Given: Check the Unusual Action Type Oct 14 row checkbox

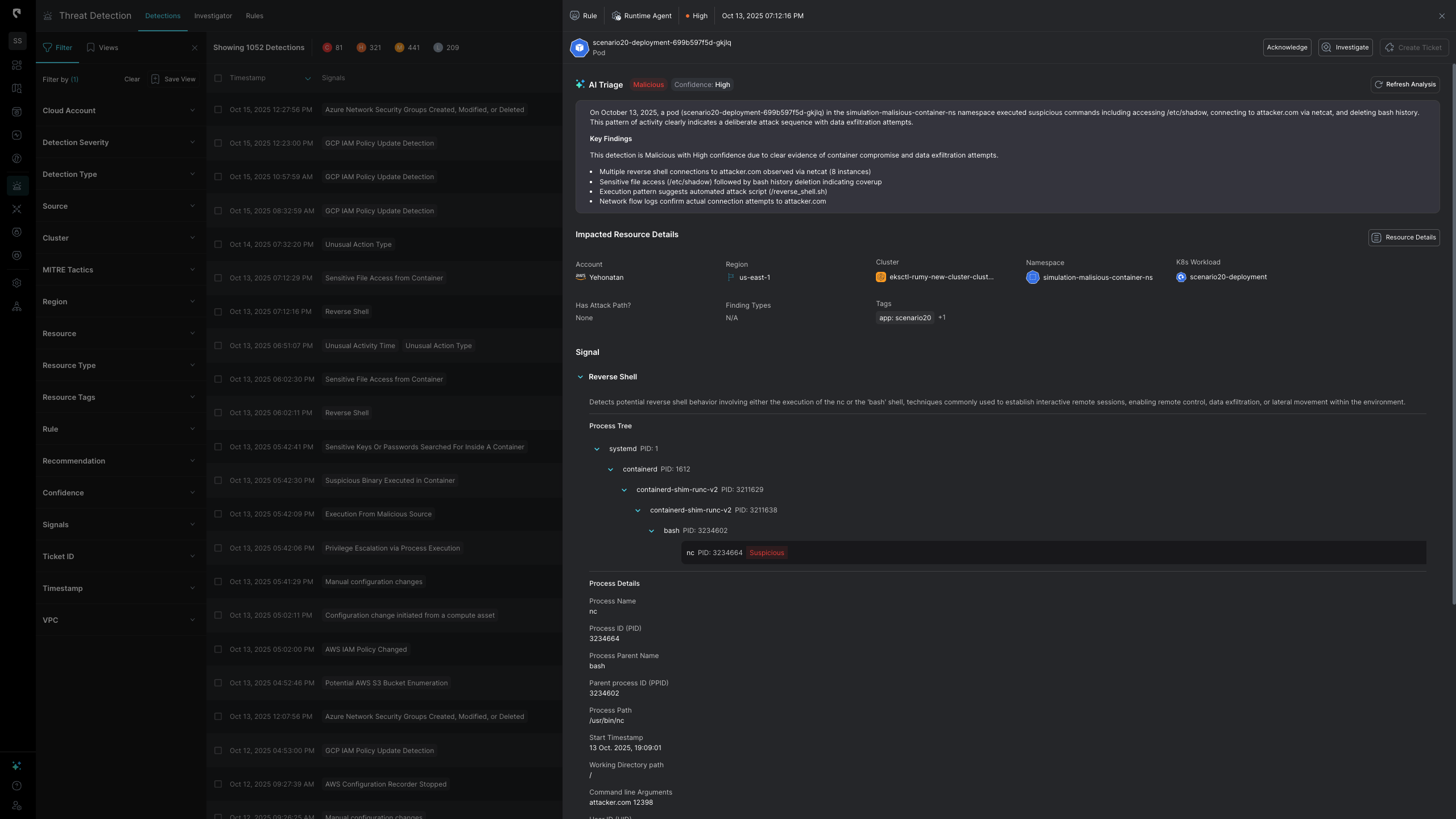Looking at the screenshot, I should point(218,245).
